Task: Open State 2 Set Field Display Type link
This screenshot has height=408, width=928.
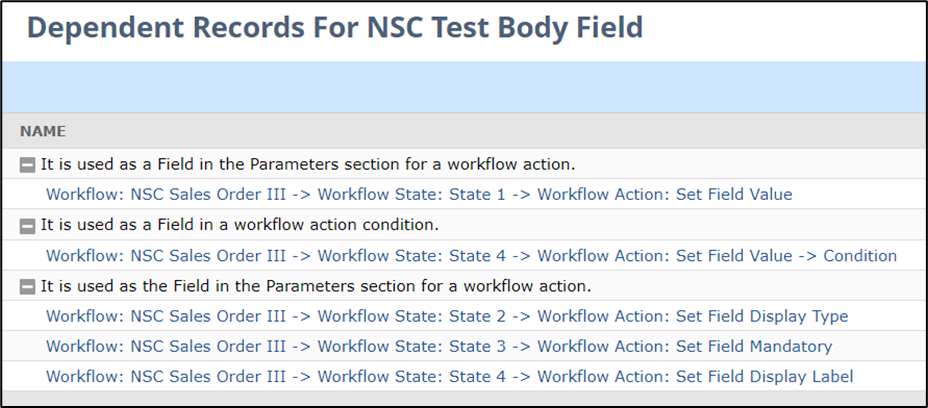Action: click(446, 317)
